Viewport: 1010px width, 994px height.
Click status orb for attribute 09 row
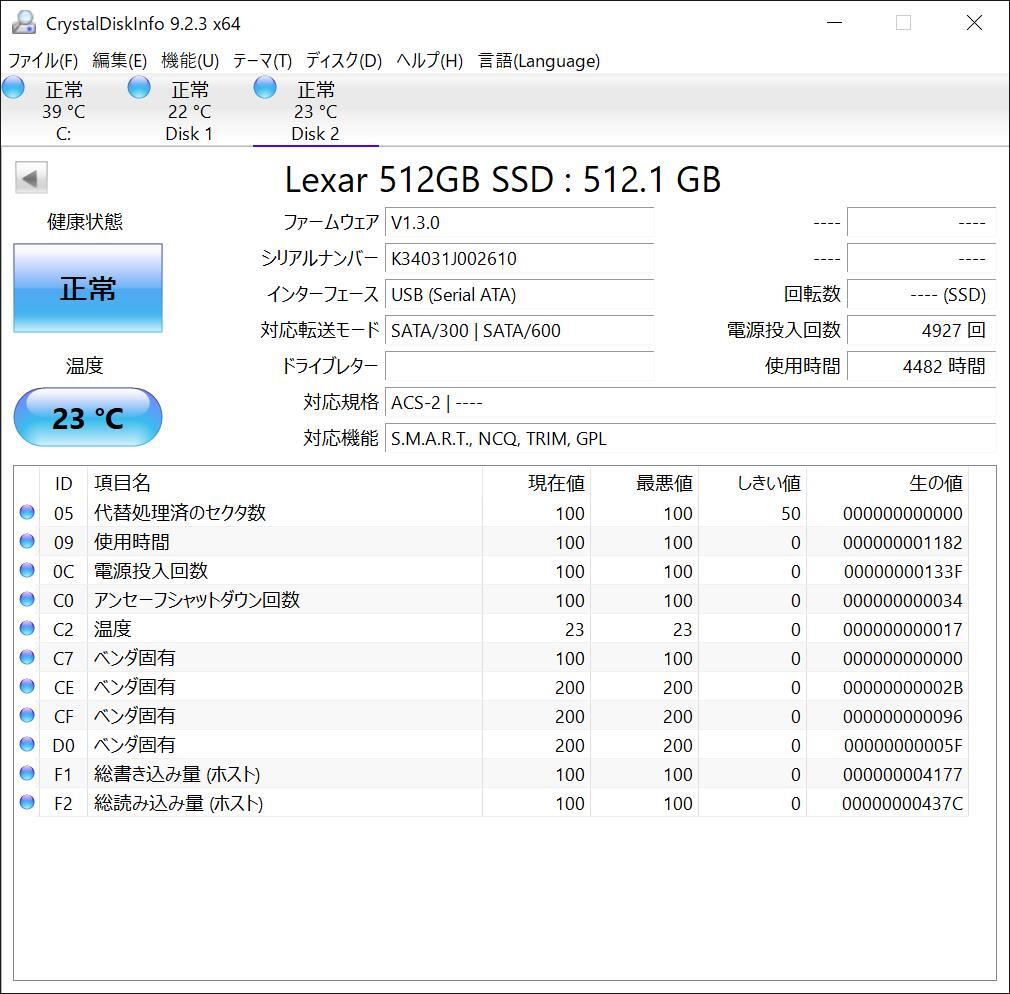pyautogui.click(x=27, y=541)
